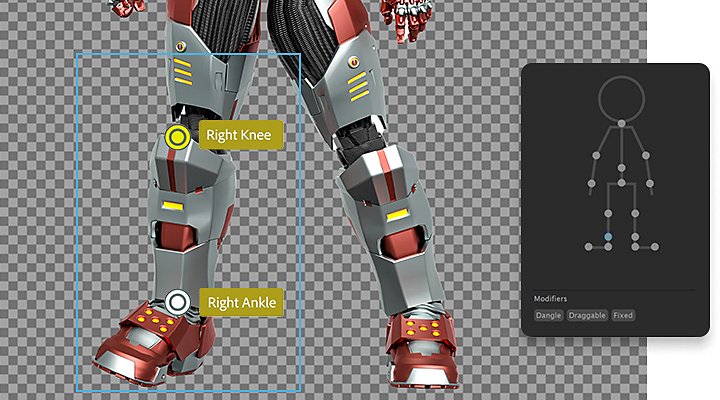Select the knee node on skeleton's right leg

(635, 214)
